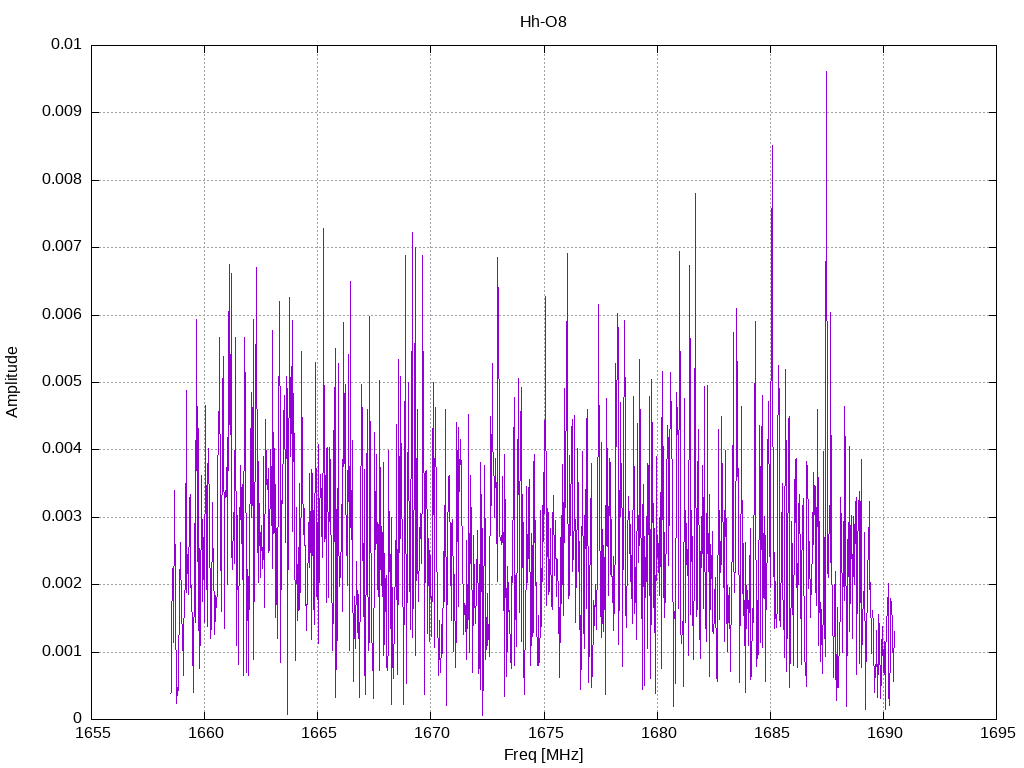Image resolution: width=1024 pixels, height=768 pixels.
Task: Click x-axis tick label 1690
Action: (884, 733)
